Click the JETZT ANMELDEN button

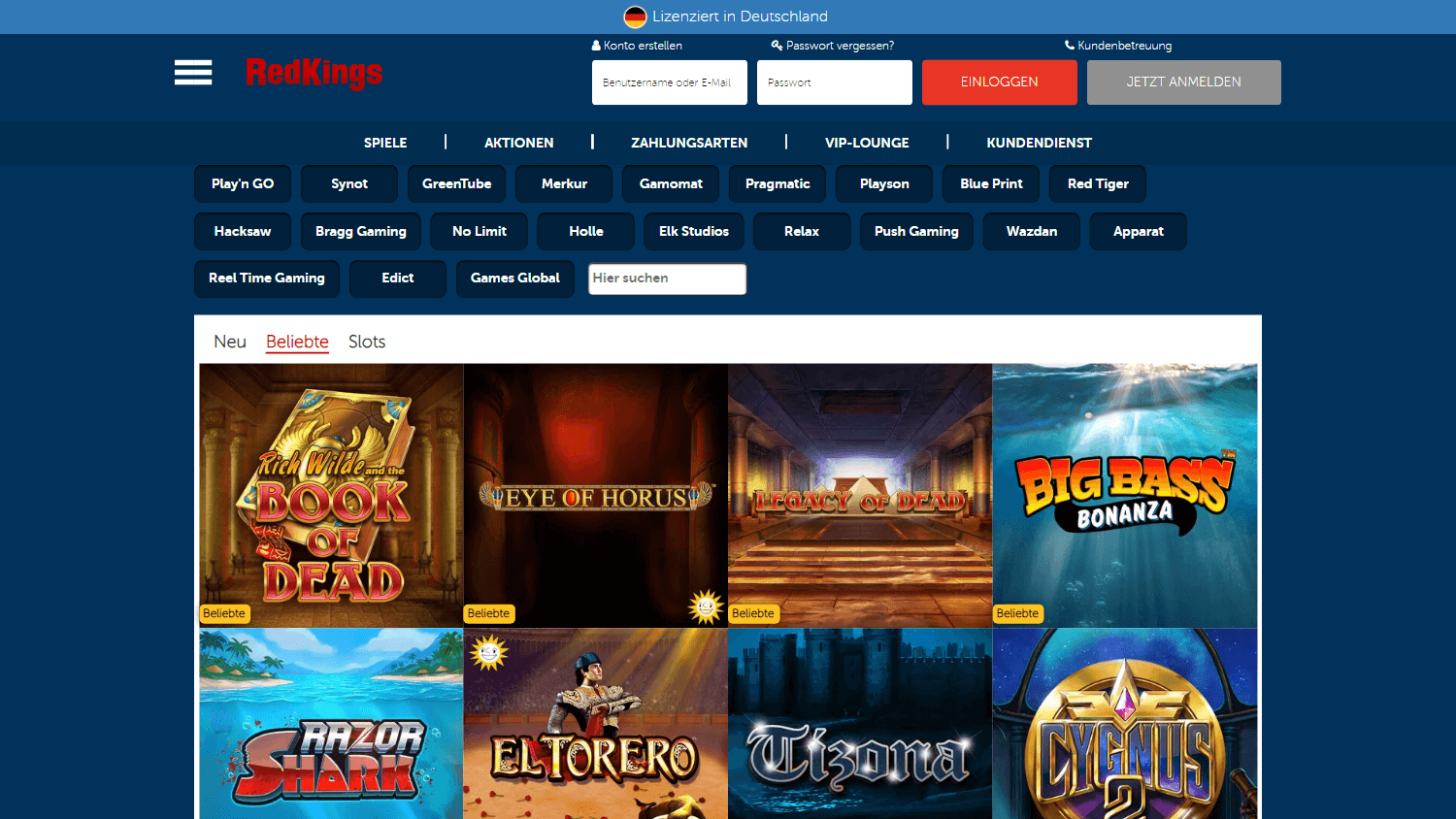point(1184,82)
